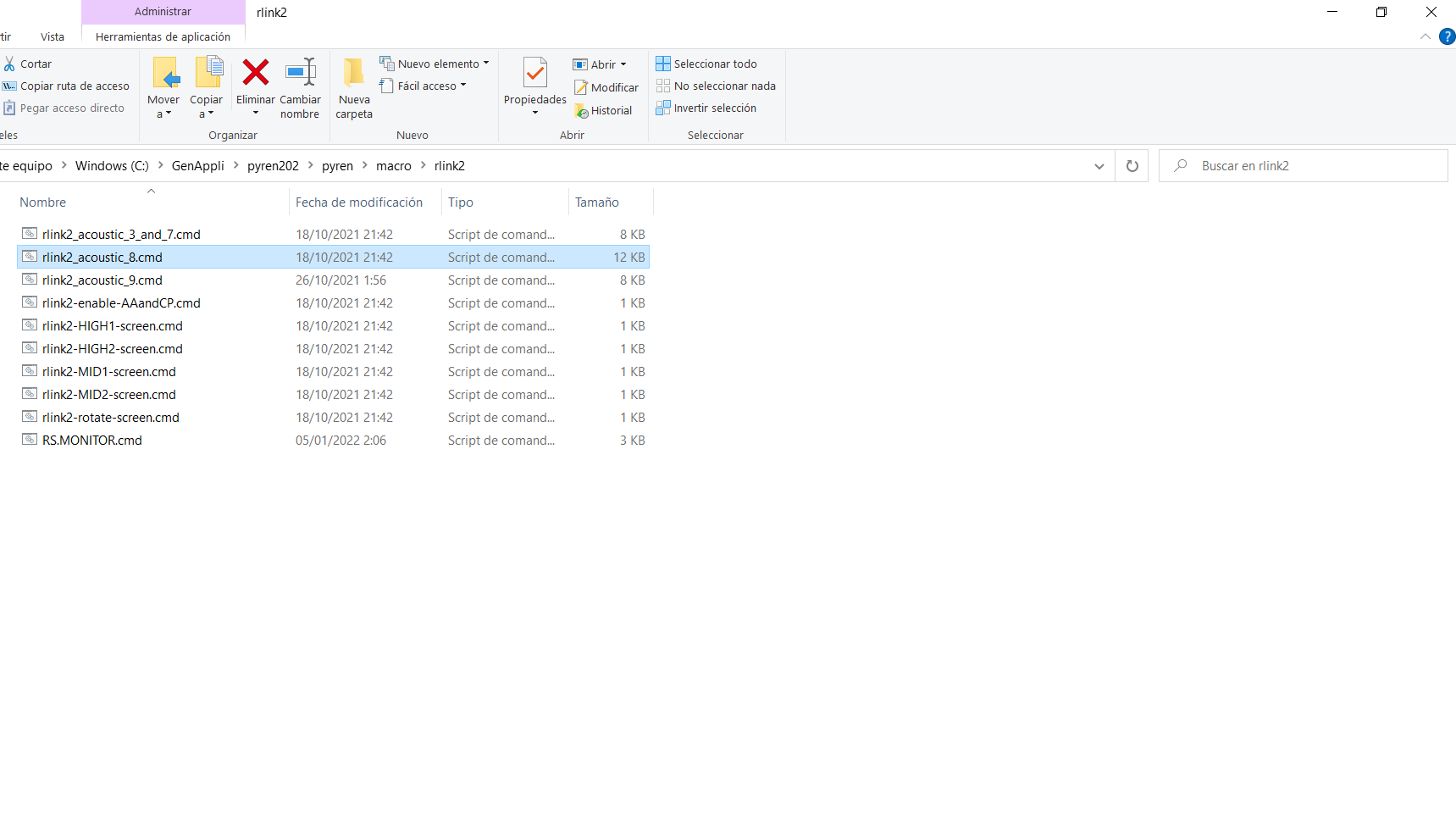Click icon of rlink2_acoustic_3_and_7.cmd
The width and height of the screenshot is (1456, 832).
point(30,234)
